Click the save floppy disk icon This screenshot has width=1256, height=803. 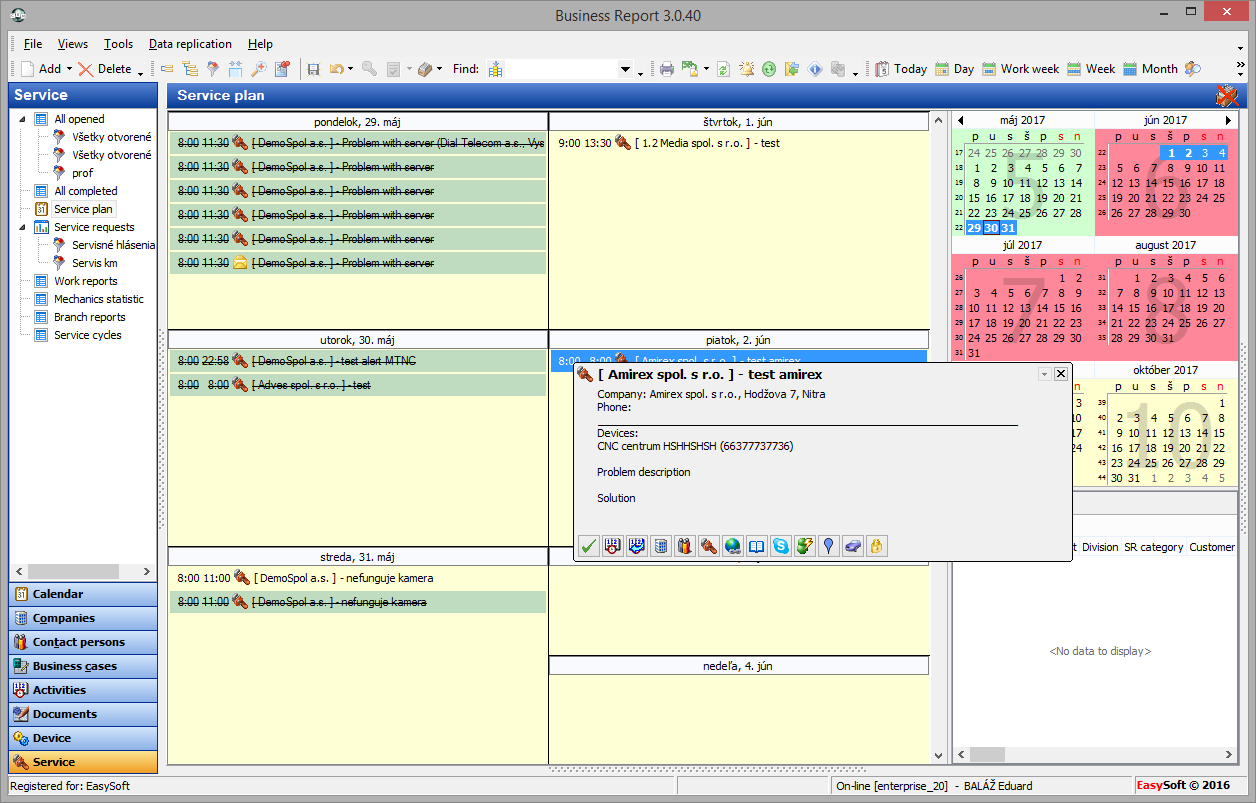[313, 69]
